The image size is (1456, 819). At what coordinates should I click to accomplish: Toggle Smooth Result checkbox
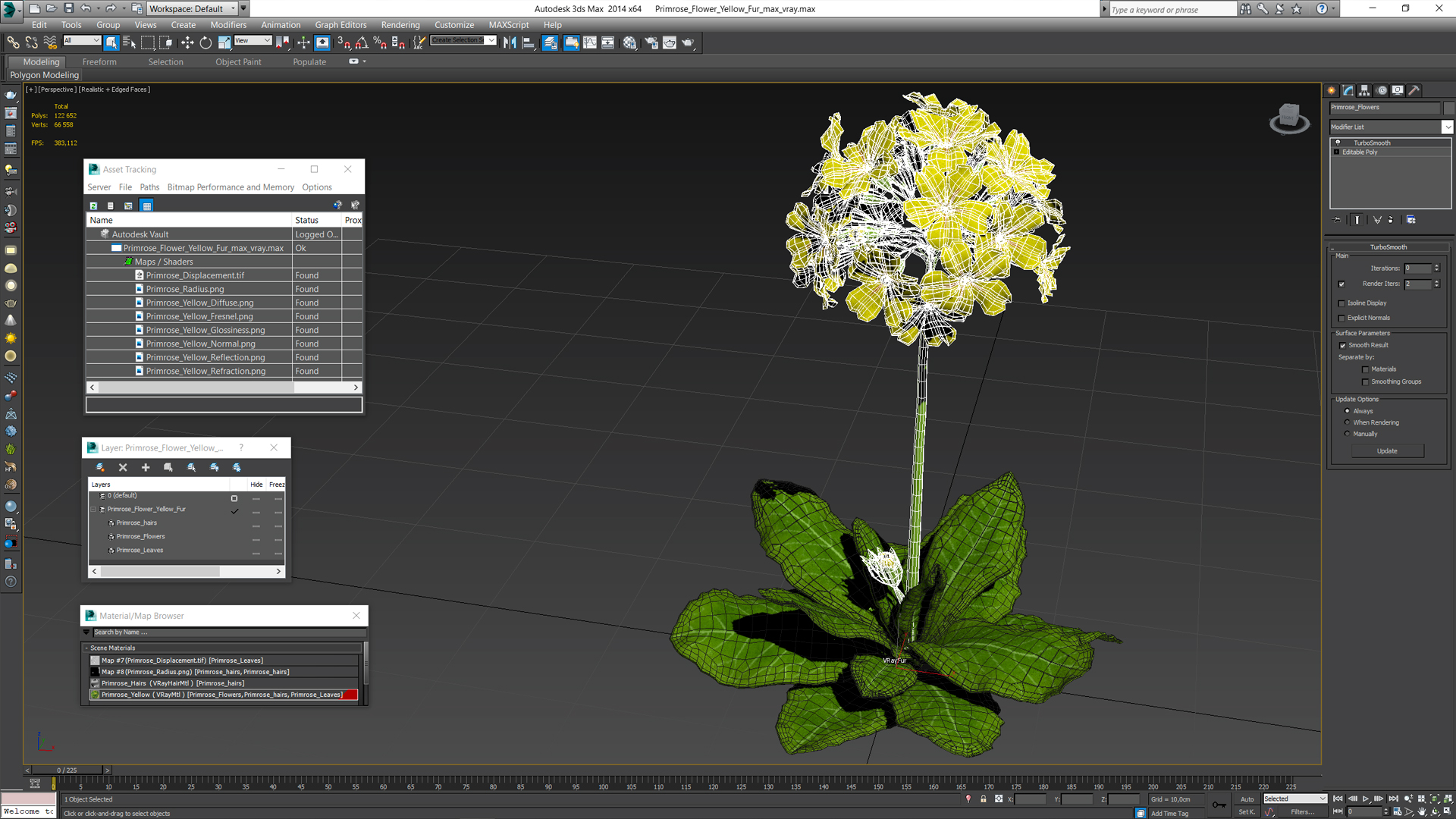pyautogui.click(x=1343, y=346)
